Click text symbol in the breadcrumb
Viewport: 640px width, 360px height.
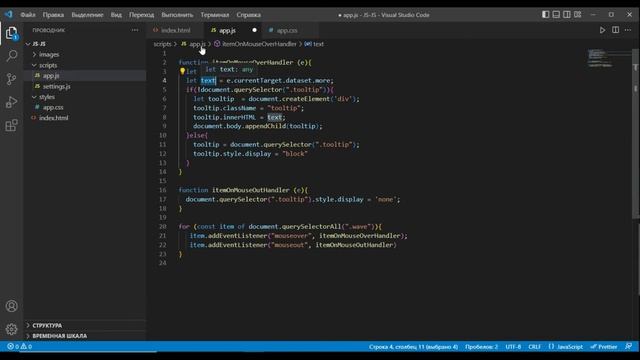pos(318,44)
